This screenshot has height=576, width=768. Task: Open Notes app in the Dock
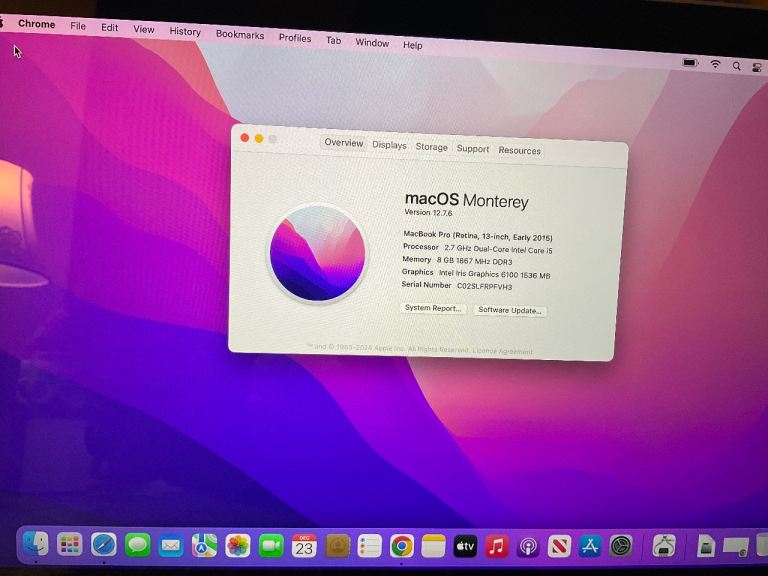click(433, 546)
